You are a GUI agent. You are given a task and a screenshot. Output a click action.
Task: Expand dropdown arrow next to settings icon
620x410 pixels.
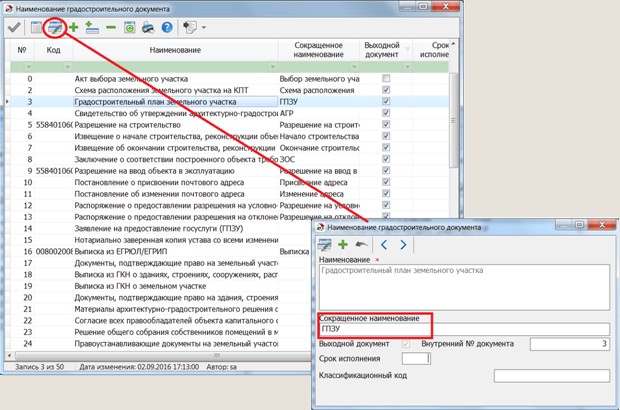204,29
